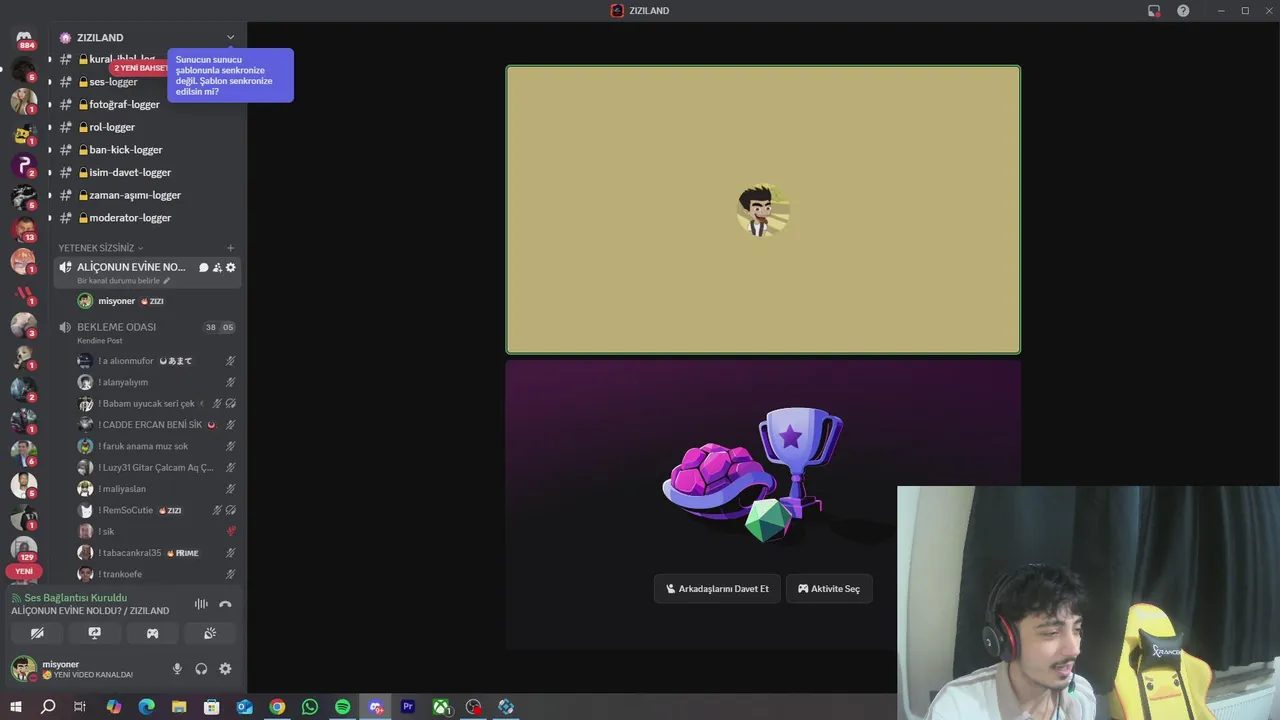The height and width of the screenshot is (720, 1280).
Task: Join BEKLEME ODASI voice channel
Action: (x=148, y=332)
